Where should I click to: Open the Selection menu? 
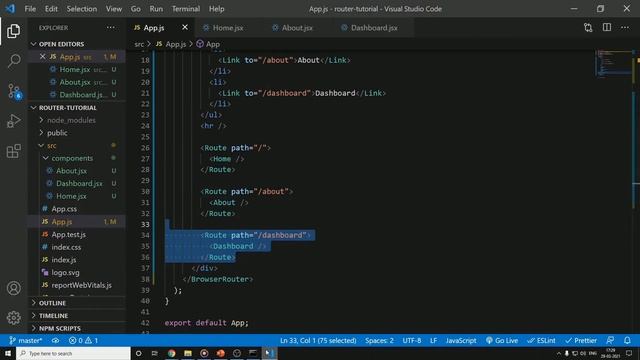pos(82,9)
